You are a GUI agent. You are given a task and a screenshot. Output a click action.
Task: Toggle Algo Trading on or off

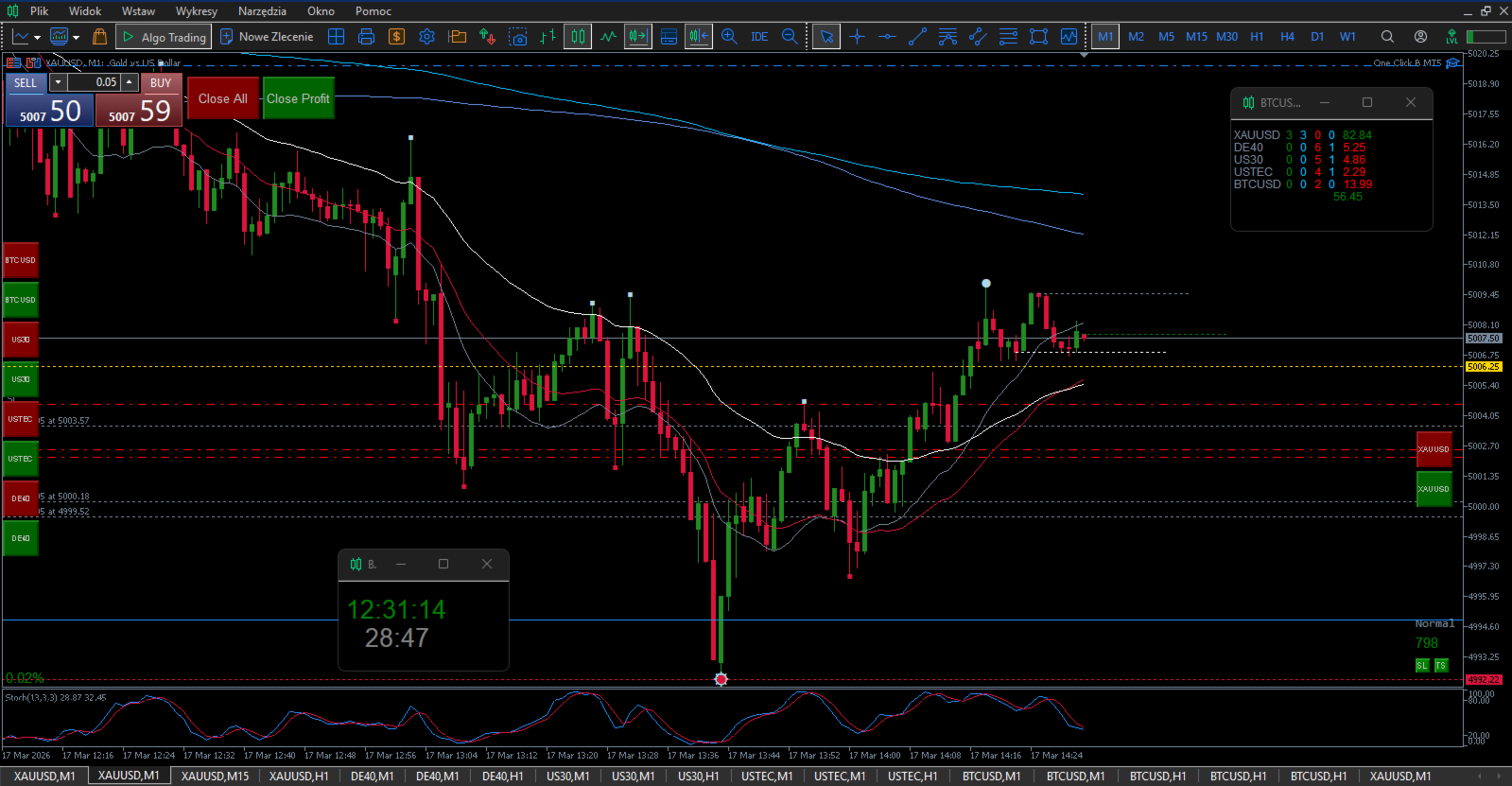[164, 37]
